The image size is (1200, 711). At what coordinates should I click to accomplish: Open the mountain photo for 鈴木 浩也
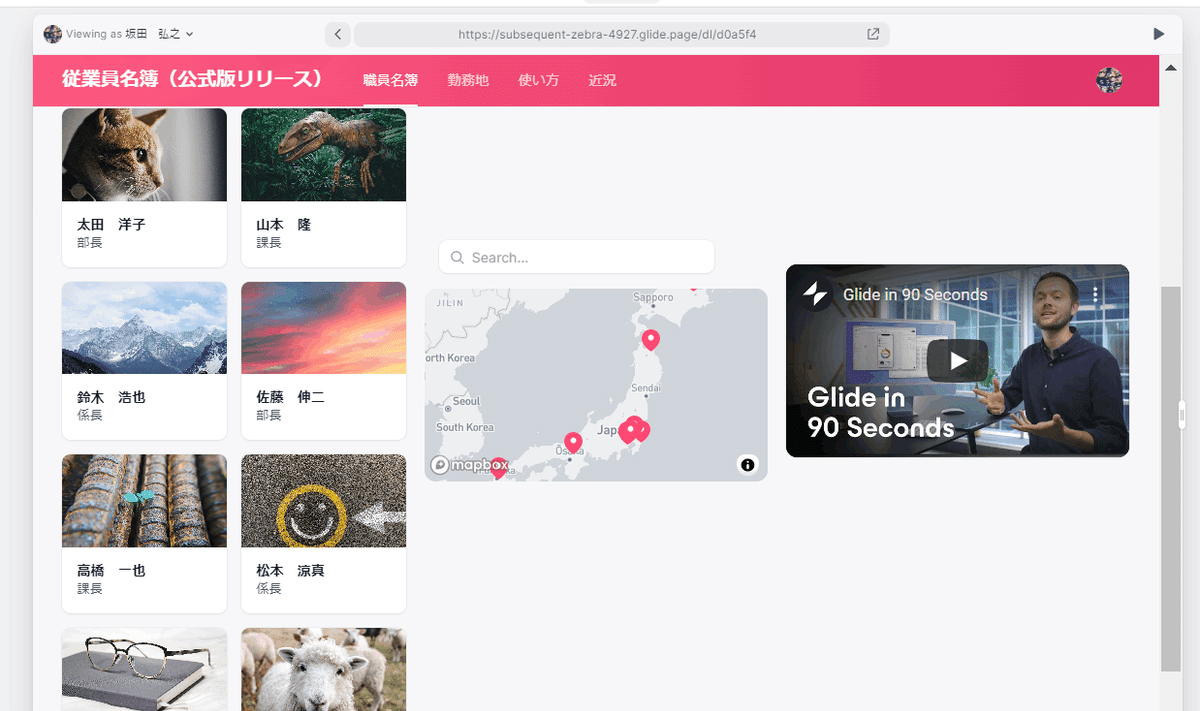click(x=144, y=328)
